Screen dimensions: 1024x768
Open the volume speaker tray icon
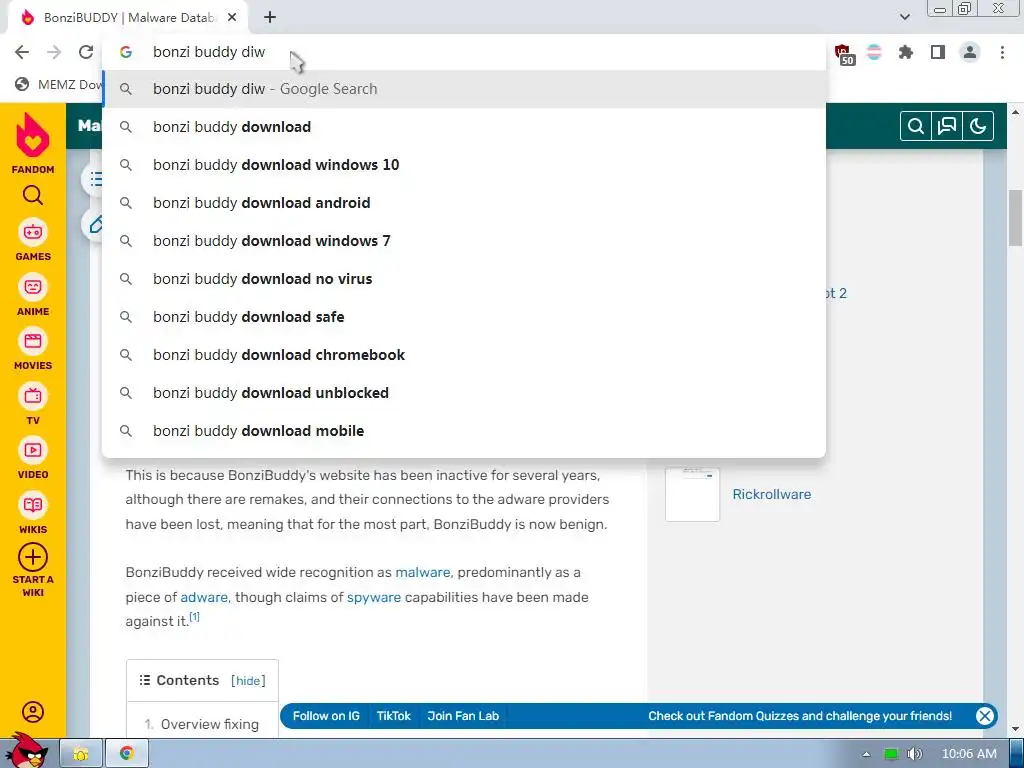(914, 754)
